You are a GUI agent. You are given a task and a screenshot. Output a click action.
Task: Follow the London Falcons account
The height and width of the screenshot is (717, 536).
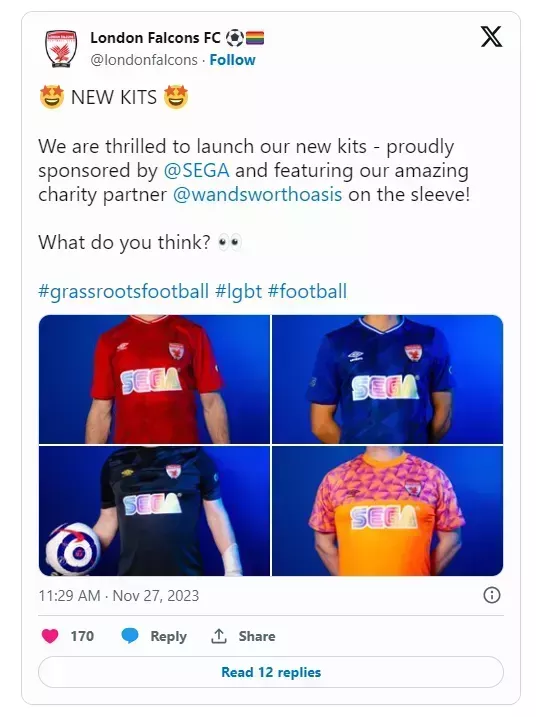pos(232,60)
